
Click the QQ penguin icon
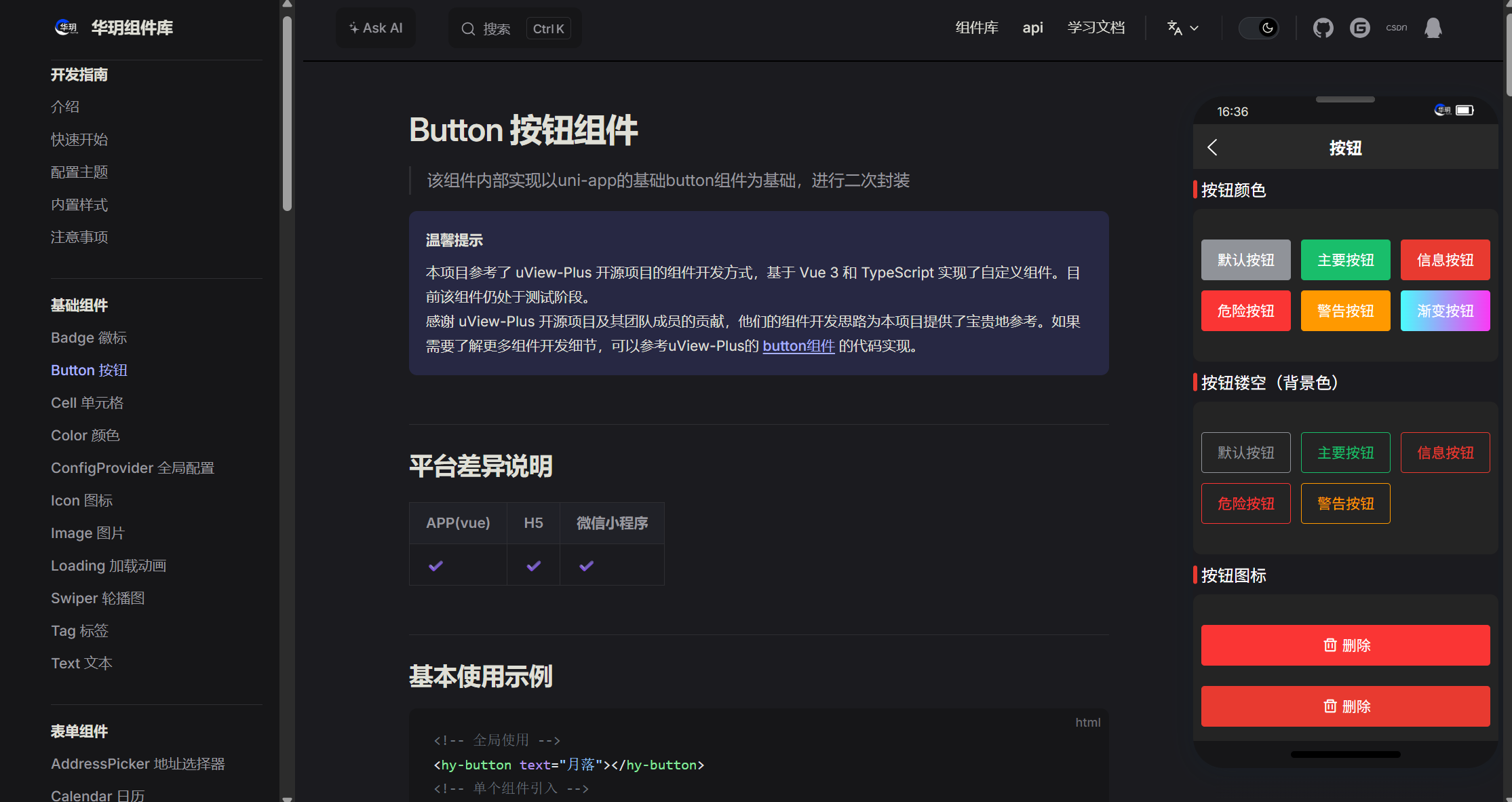[1433, 28]
